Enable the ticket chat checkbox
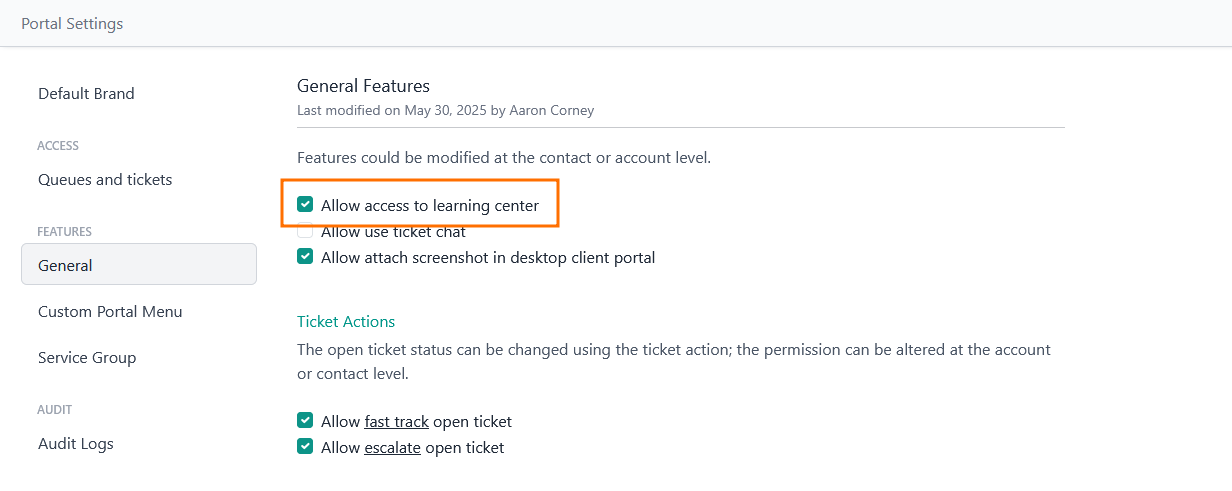Image resolution: width=1232 pixels, height=491 pixels. tap(306, 232)
